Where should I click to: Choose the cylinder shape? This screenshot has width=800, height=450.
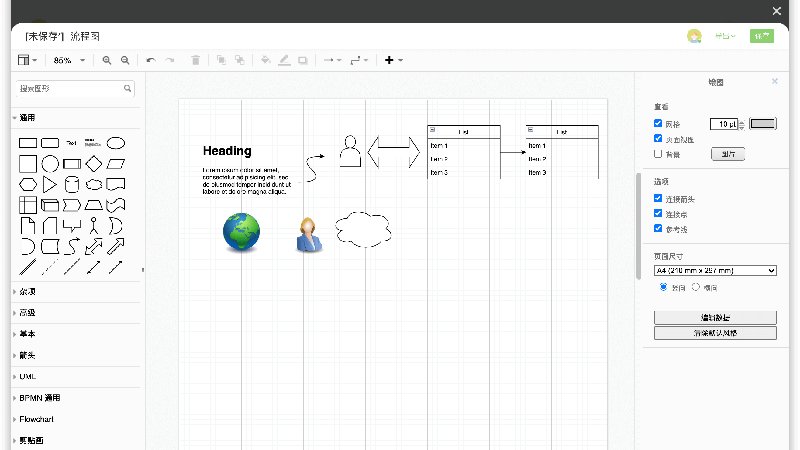click(72, 184)
